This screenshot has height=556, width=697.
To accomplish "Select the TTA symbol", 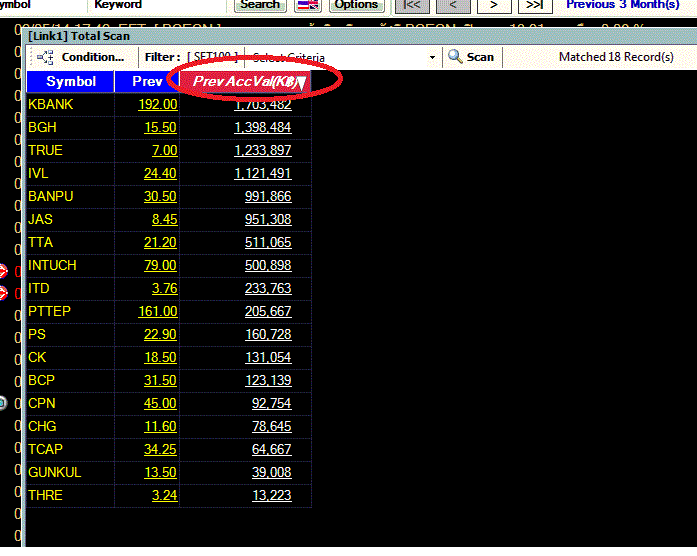I will tap(40, 243).
